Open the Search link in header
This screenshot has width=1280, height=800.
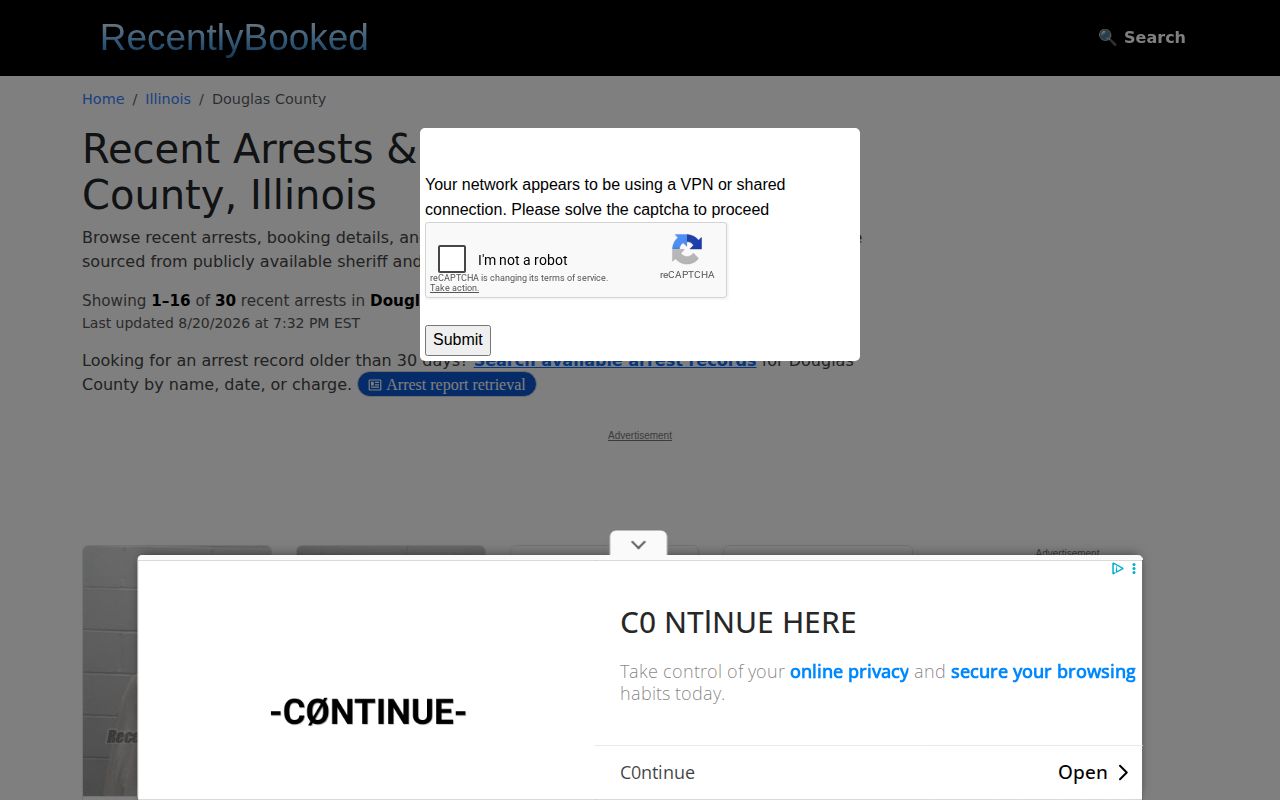point(1142,37)
